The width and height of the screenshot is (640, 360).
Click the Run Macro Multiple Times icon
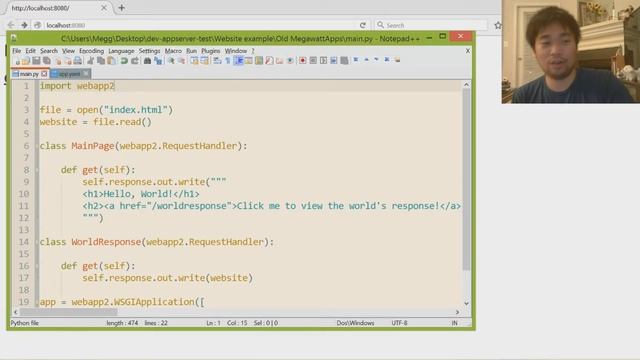pos(334,61)
